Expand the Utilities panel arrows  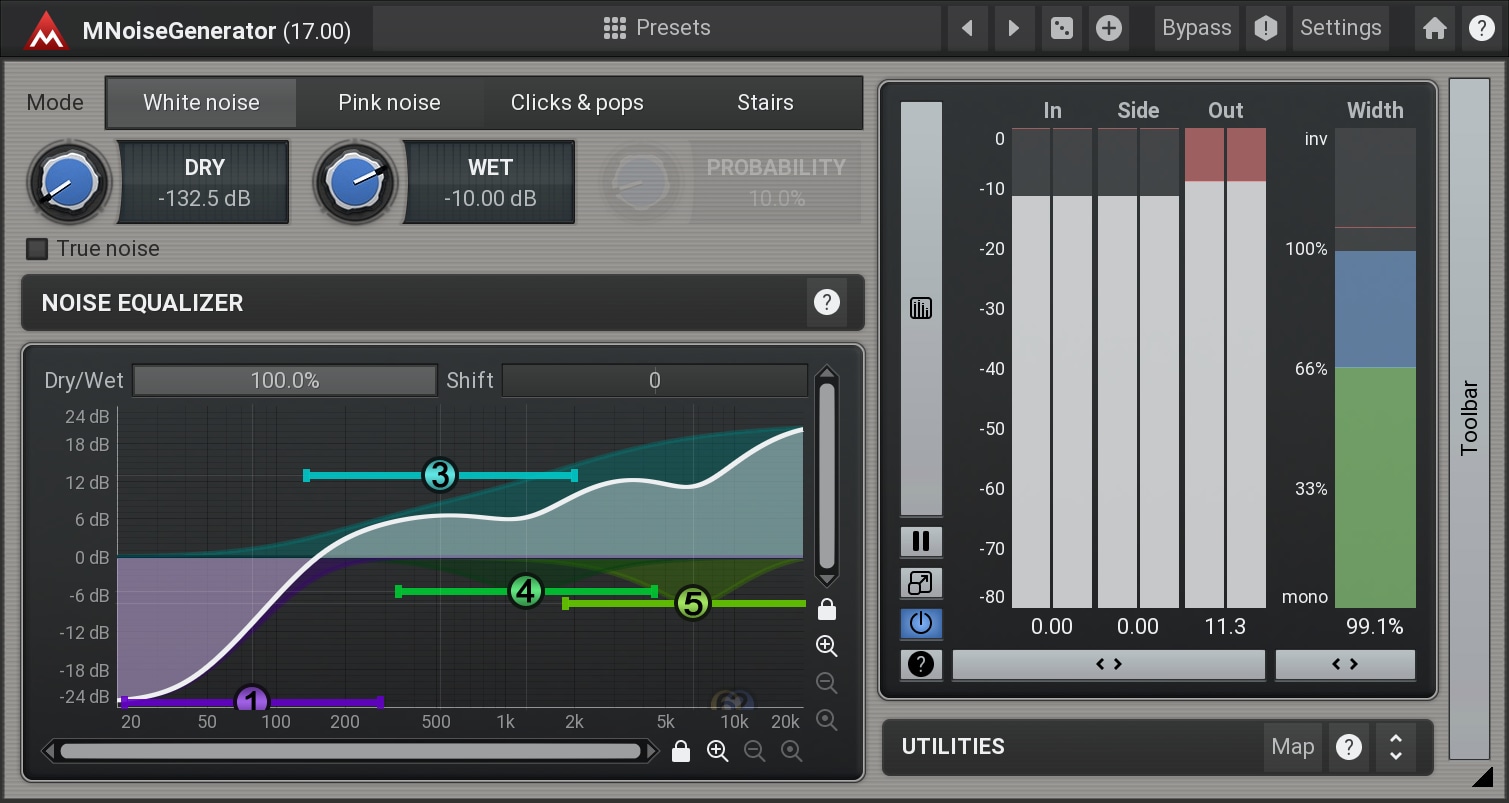point(1395,747)
